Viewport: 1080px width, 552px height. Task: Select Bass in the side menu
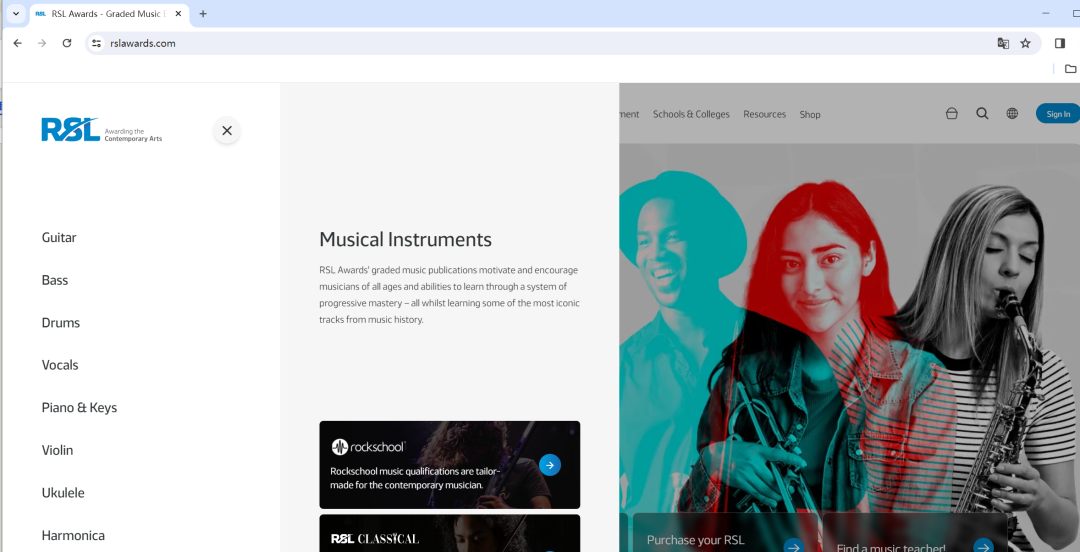point(55,280)
